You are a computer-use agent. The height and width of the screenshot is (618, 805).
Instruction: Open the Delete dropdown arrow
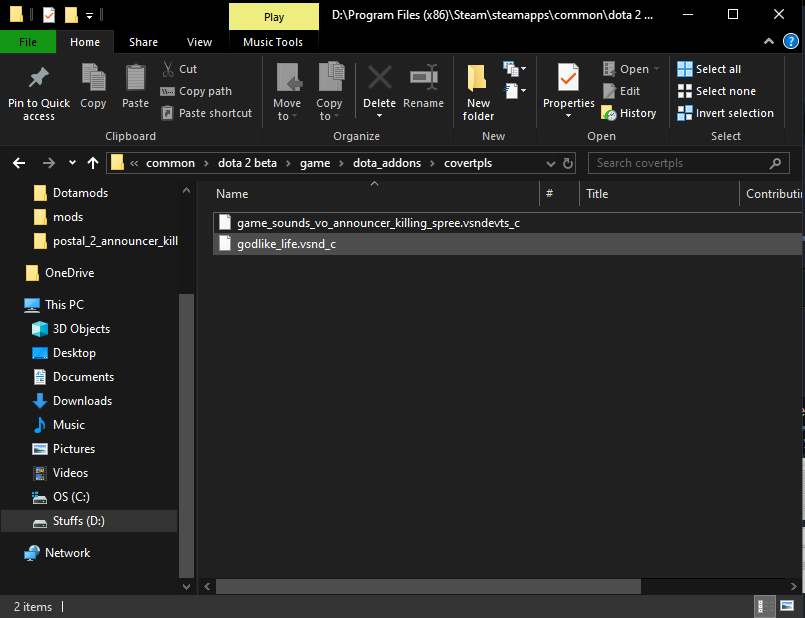379,116
